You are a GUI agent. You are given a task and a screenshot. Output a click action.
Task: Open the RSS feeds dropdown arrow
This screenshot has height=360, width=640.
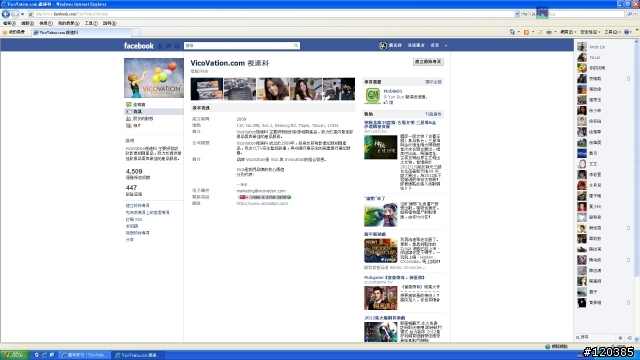pyautogui.click(x=533, y=32)
